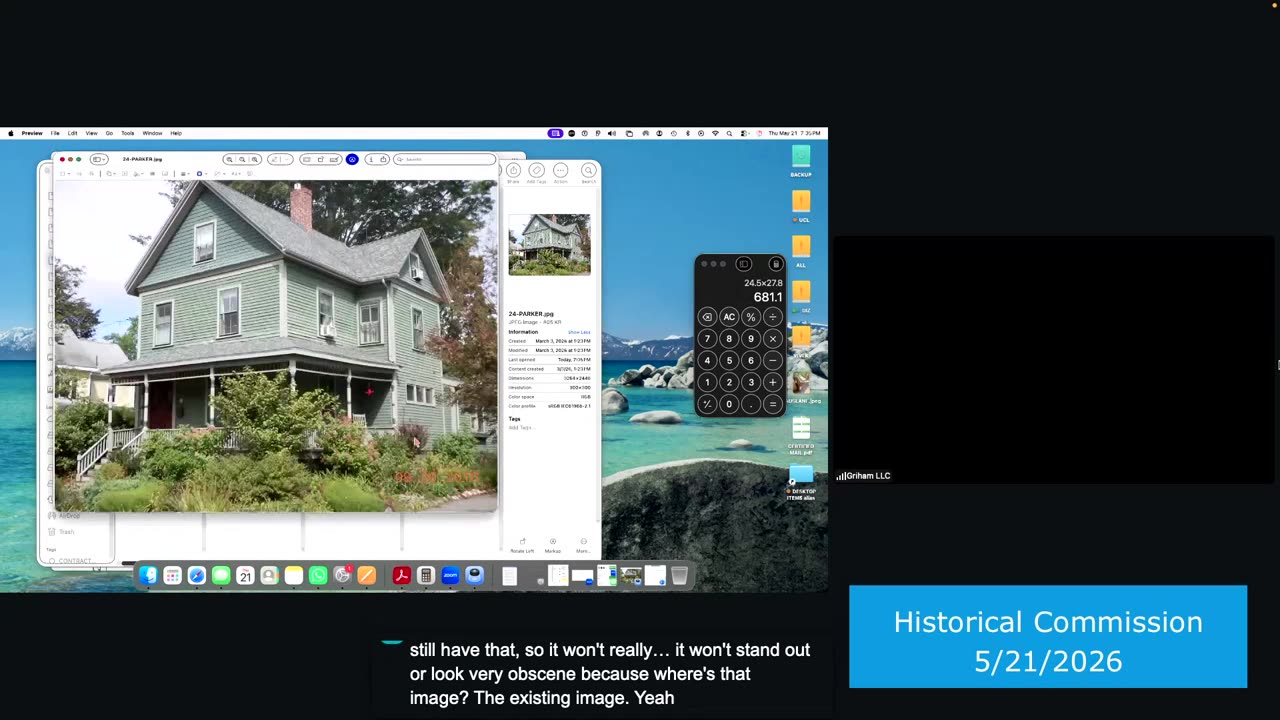
Task: Open the Apple menu
Action: coord(10,133)
